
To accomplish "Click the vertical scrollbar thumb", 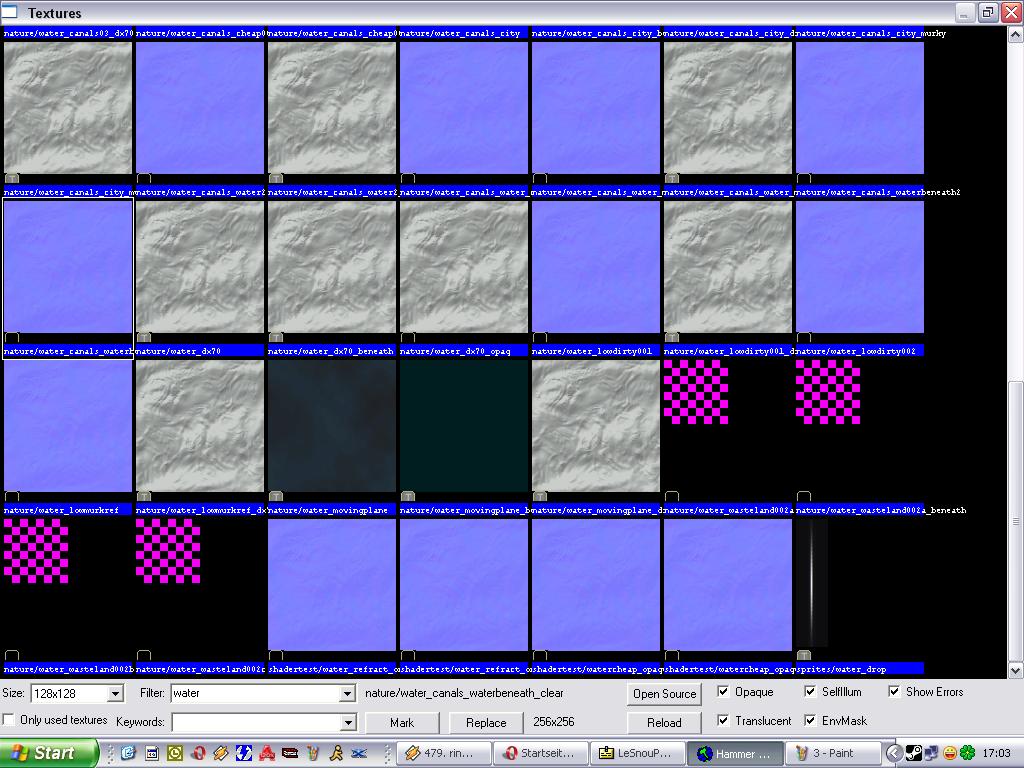I will click(x=1016, y=521).
